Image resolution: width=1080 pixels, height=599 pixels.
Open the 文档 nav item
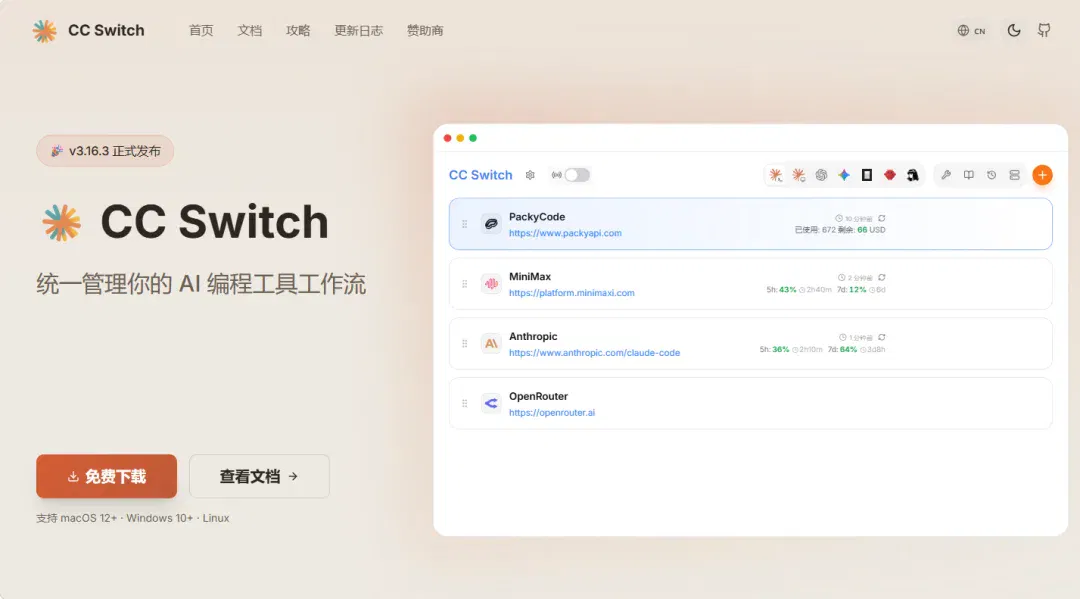point(249,30)
